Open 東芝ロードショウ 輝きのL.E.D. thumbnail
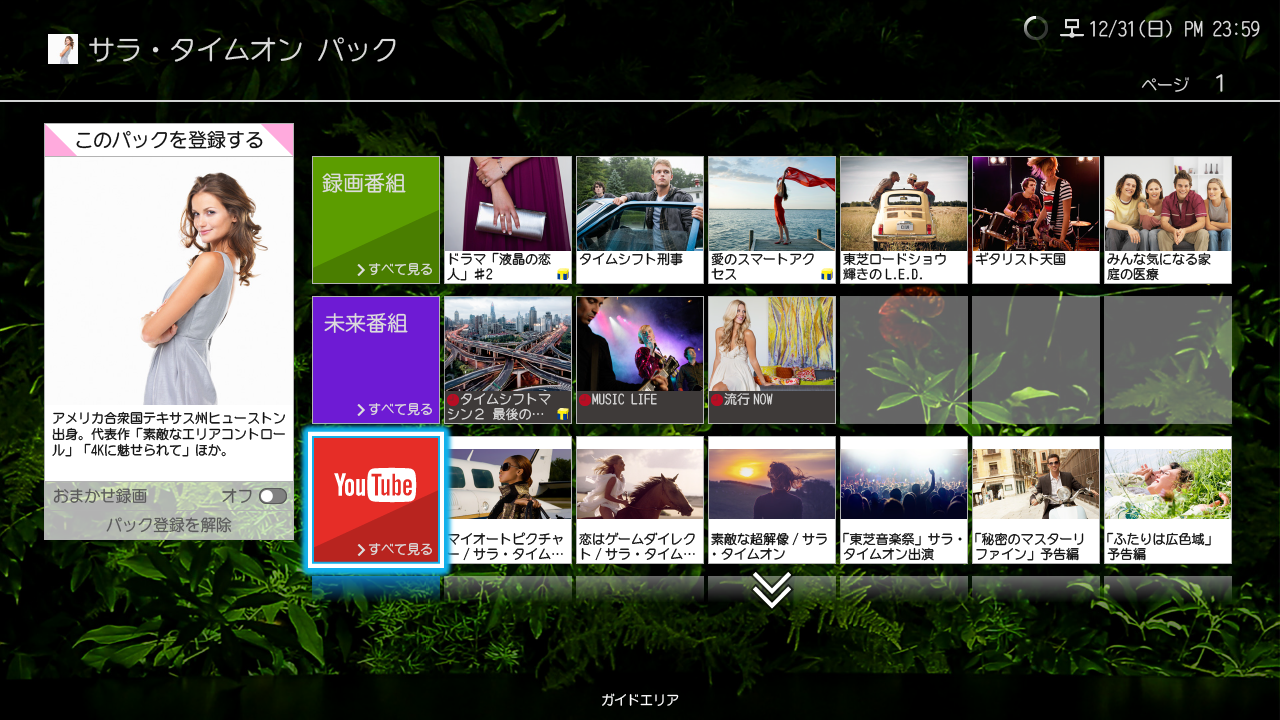The image size is (1280, 720). 904,220
